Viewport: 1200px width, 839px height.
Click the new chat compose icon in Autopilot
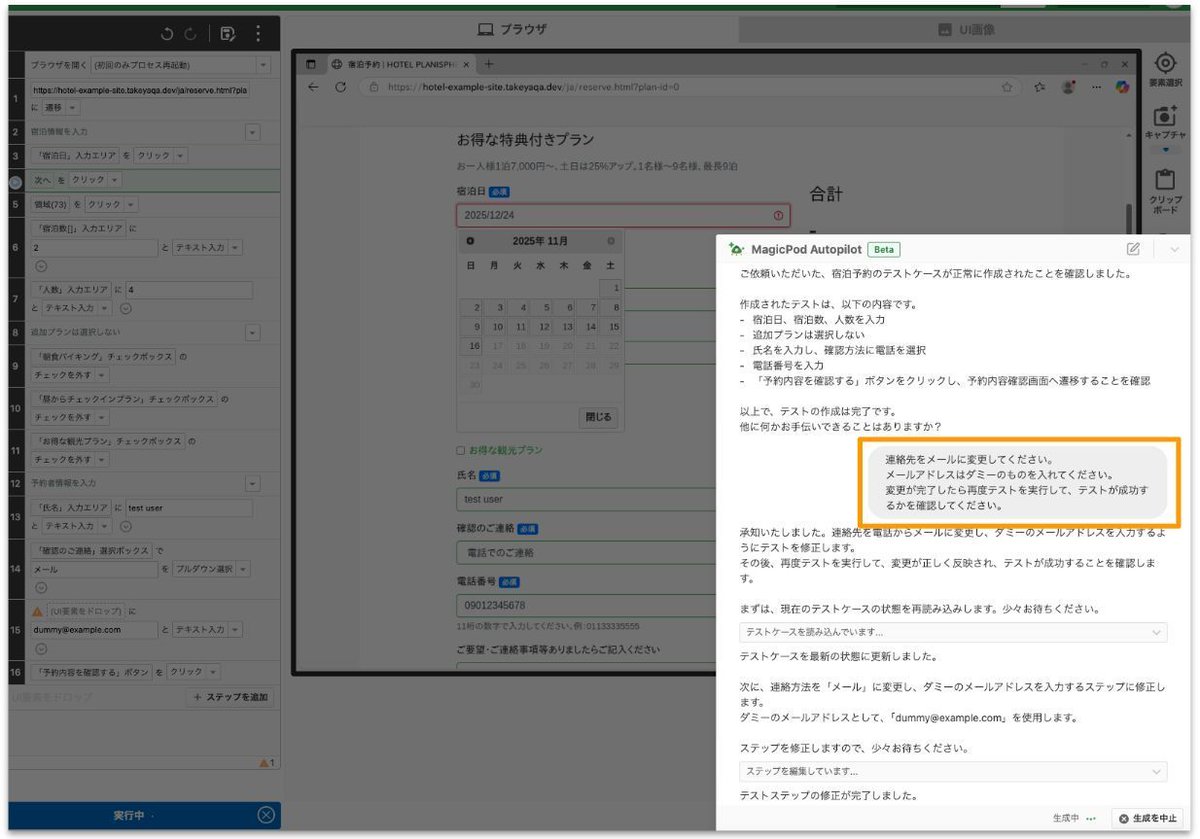coord(1133,249)
